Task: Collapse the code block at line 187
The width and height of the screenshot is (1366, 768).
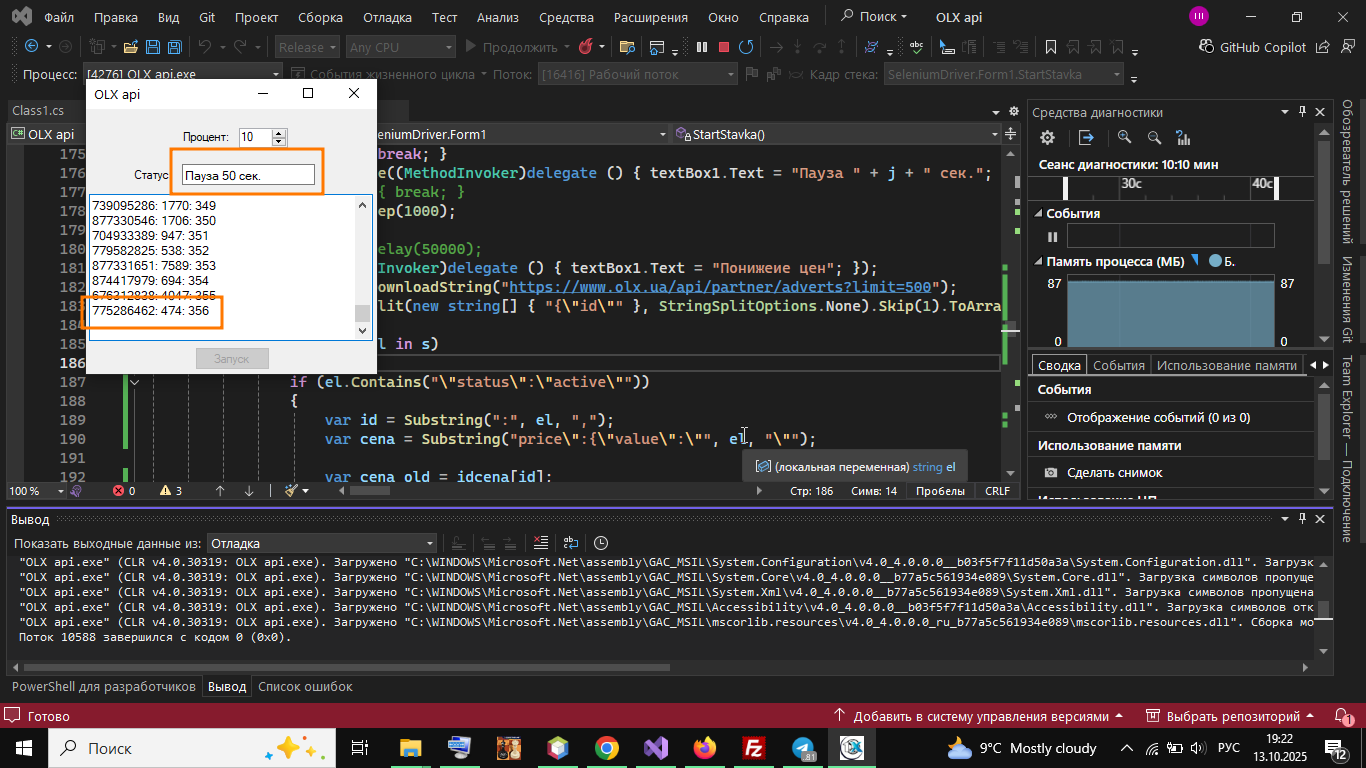Action: coord(135,382)
